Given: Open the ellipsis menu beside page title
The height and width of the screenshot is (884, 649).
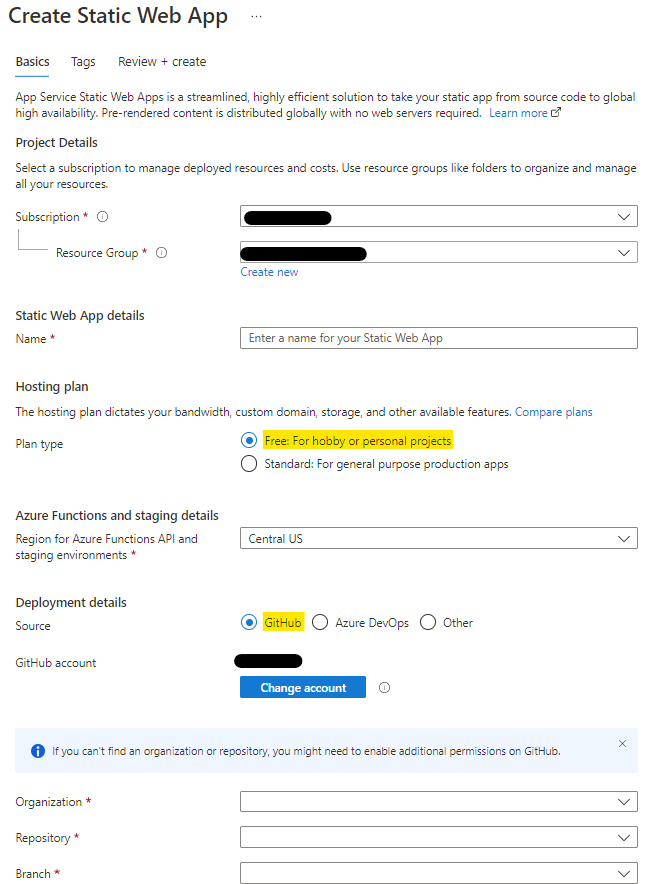Looking at the screenshot, I should pos(256,16).
